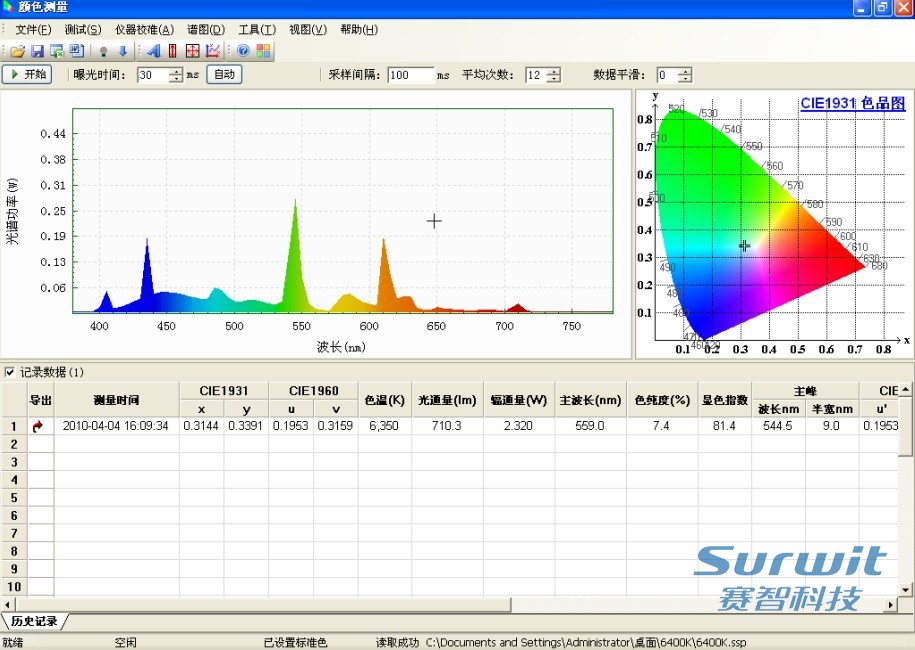Viewport: 915px width, 650px height.
Task: Click the export to Excel toolbar icon
Action: 57,51
